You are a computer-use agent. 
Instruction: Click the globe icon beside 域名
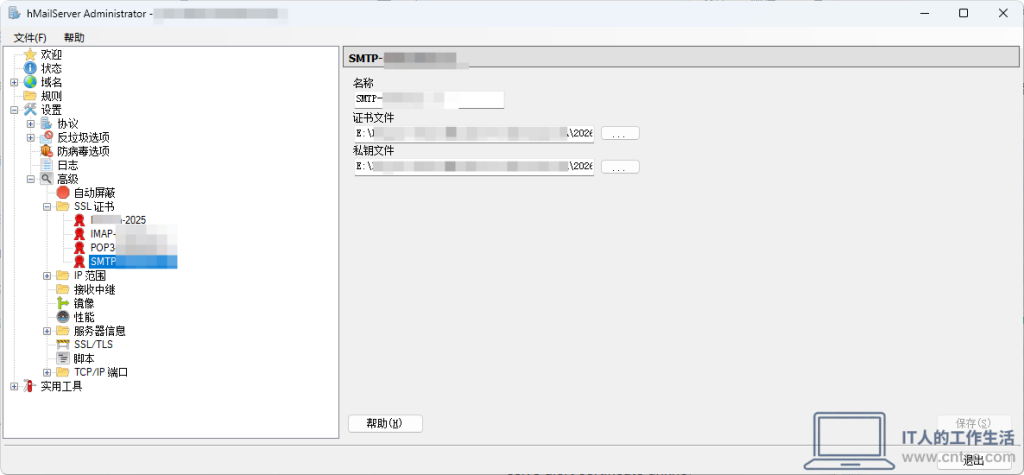[30, 82]
